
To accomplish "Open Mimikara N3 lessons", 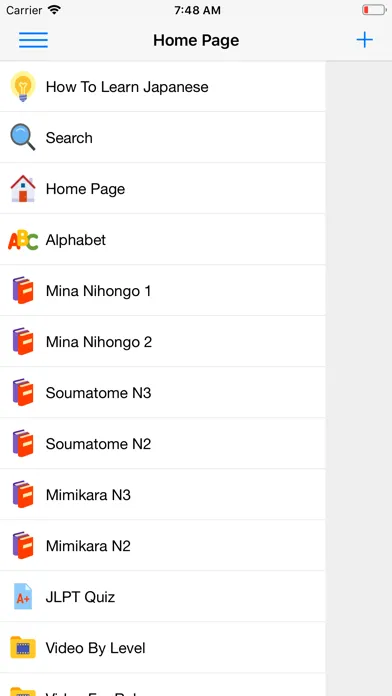I will (162, 494).
